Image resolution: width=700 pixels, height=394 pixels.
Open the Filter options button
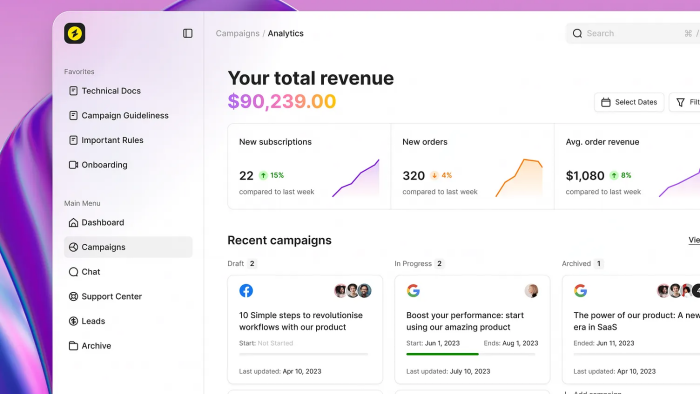tap(685, 102)
